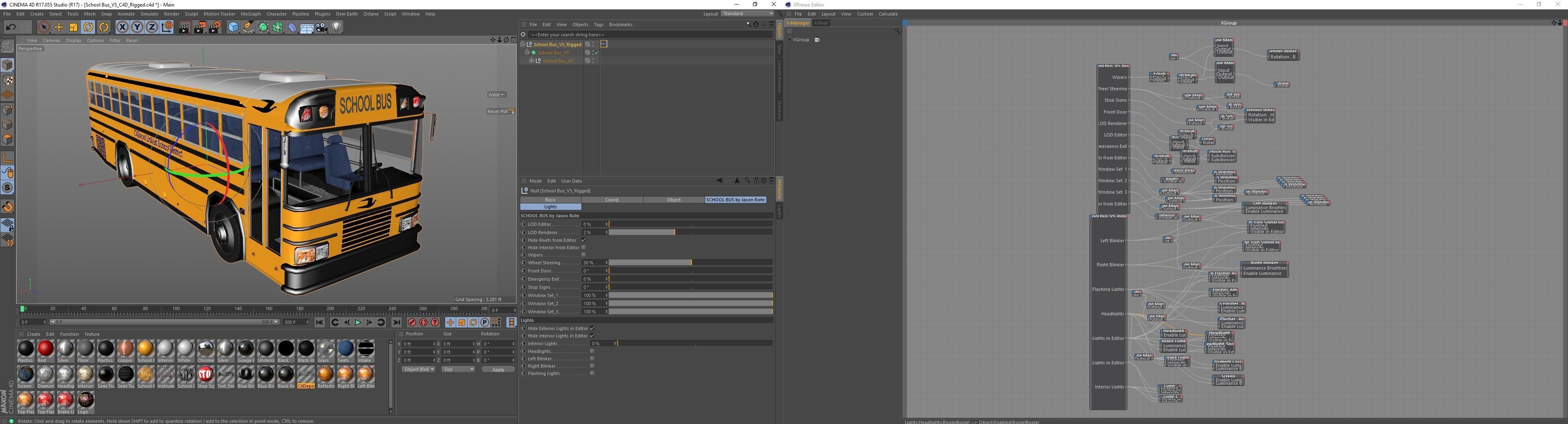The width and height of the screenshot is (1568, 424).
Task: Toggle the Y-axis lock icon
Action: click(x=137, y=27)
